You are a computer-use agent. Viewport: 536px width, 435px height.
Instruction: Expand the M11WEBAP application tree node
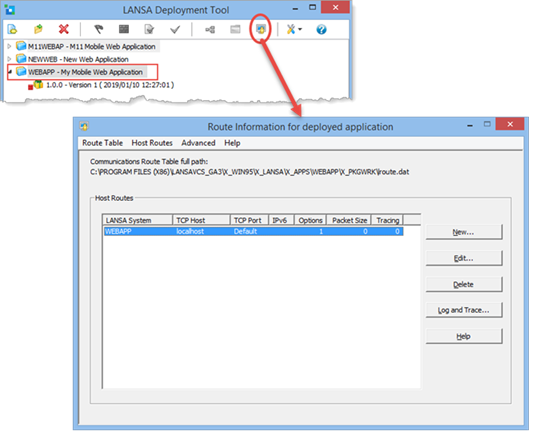[9, 46]
